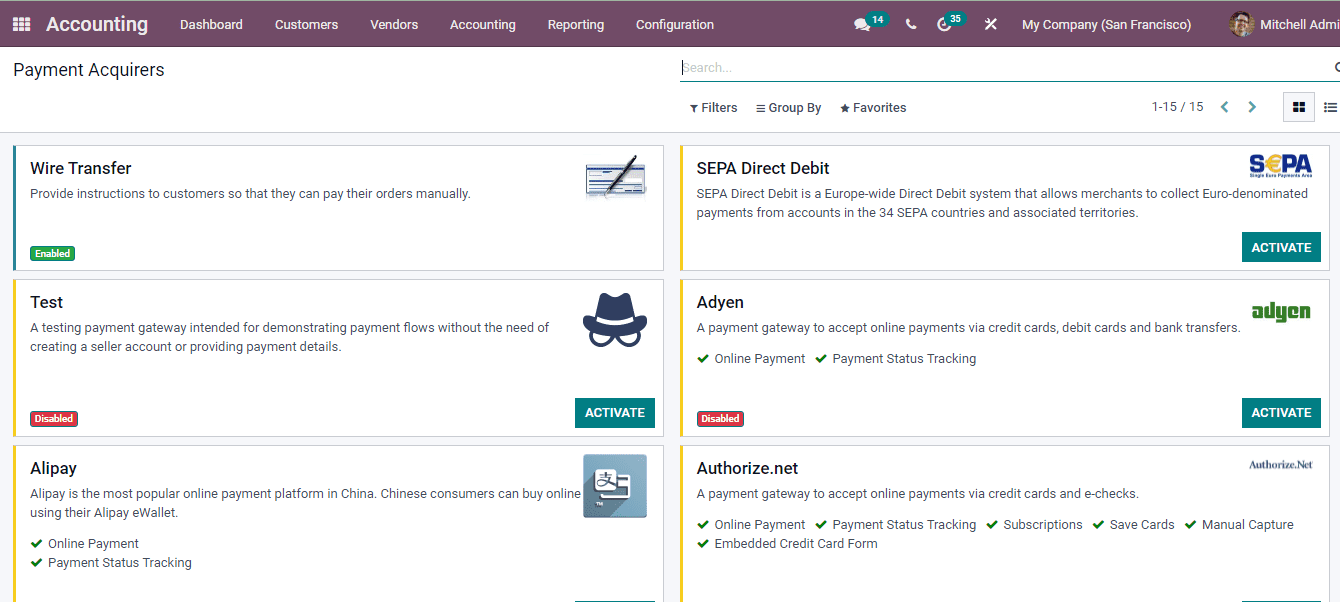Open the Filters dropdown

(x=713, y=107)
